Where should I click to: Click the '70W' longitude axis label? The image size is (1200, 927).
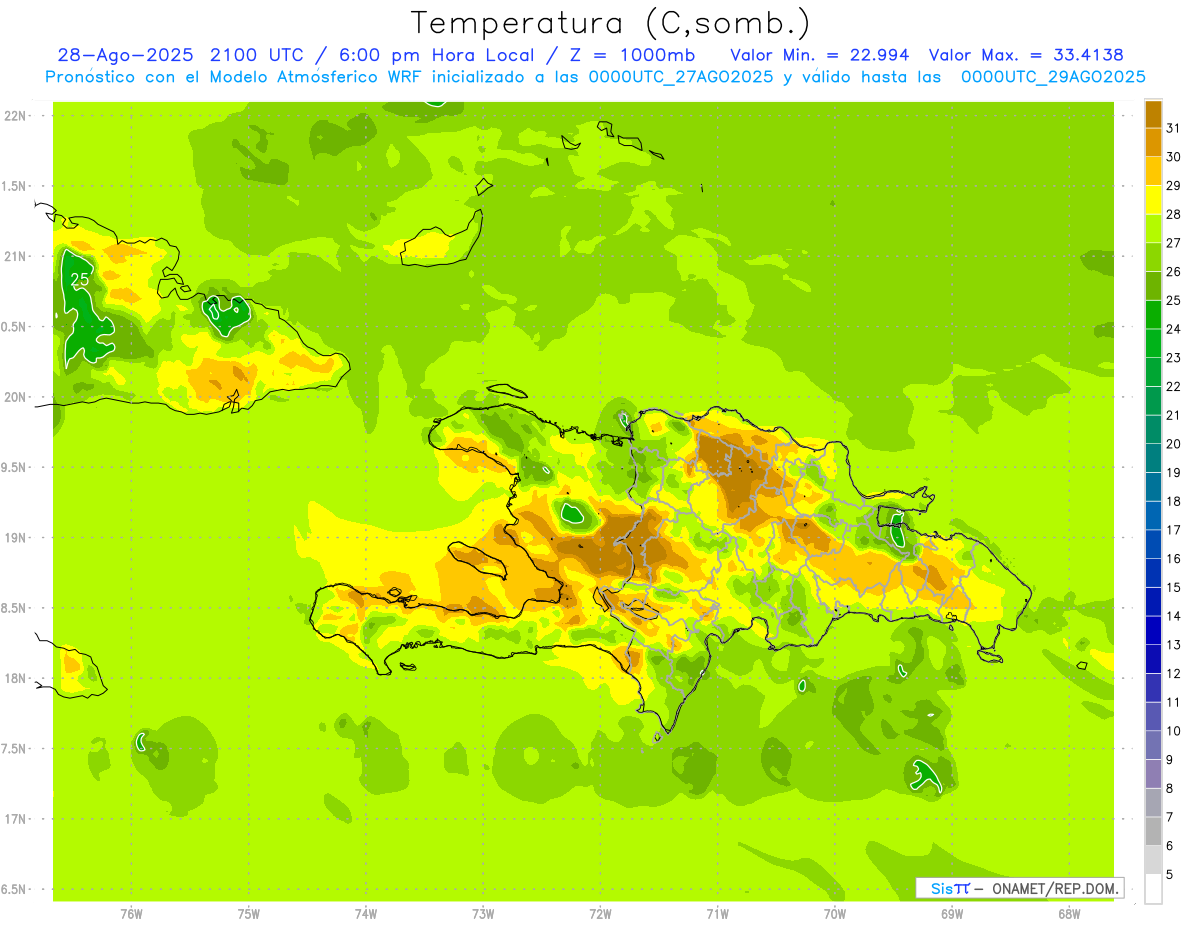(835, 913)
